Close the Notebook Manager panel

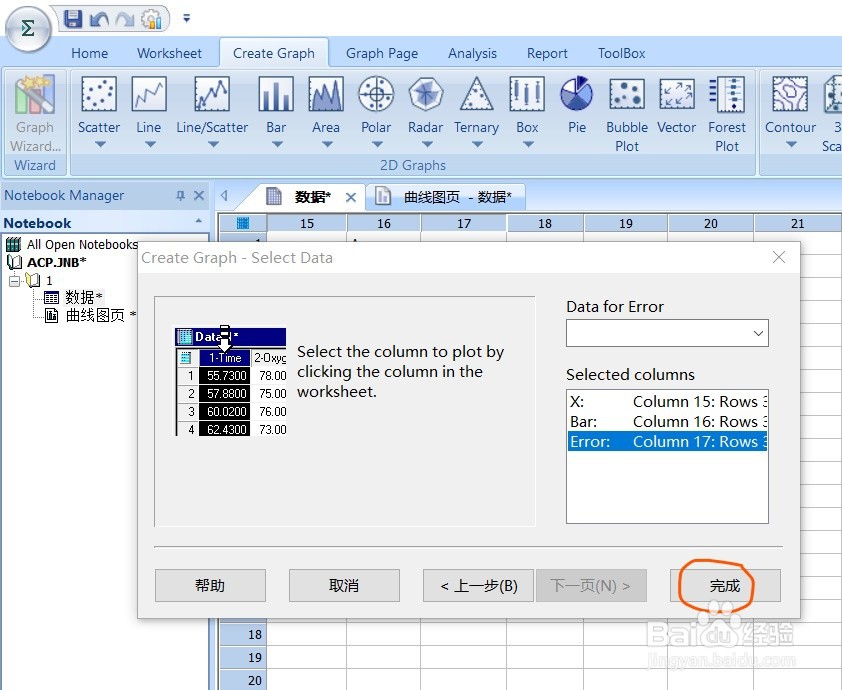[199, 195]
